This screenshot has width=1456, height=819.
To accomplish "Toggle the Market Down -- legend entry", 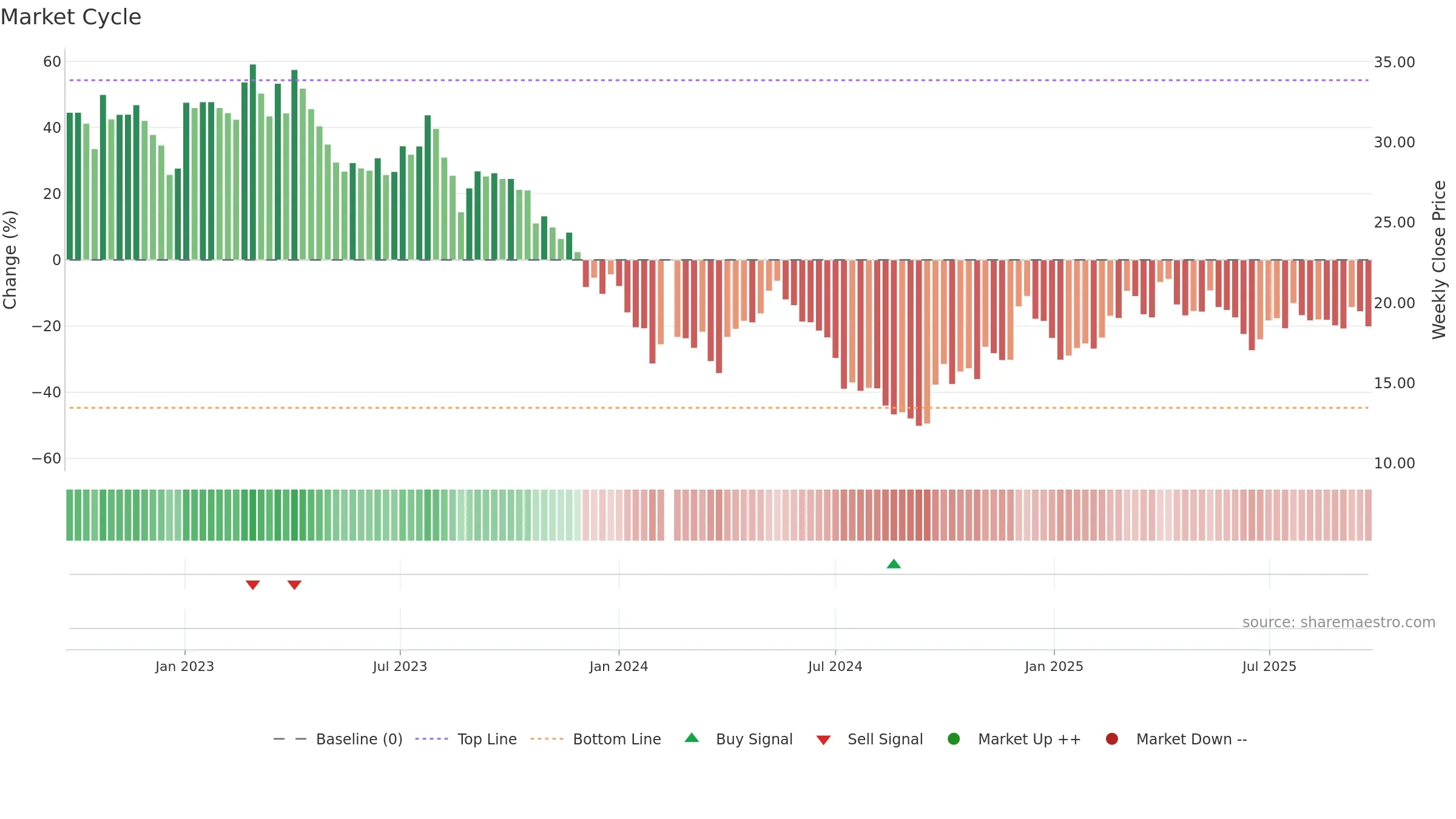I will (1176, 739).
